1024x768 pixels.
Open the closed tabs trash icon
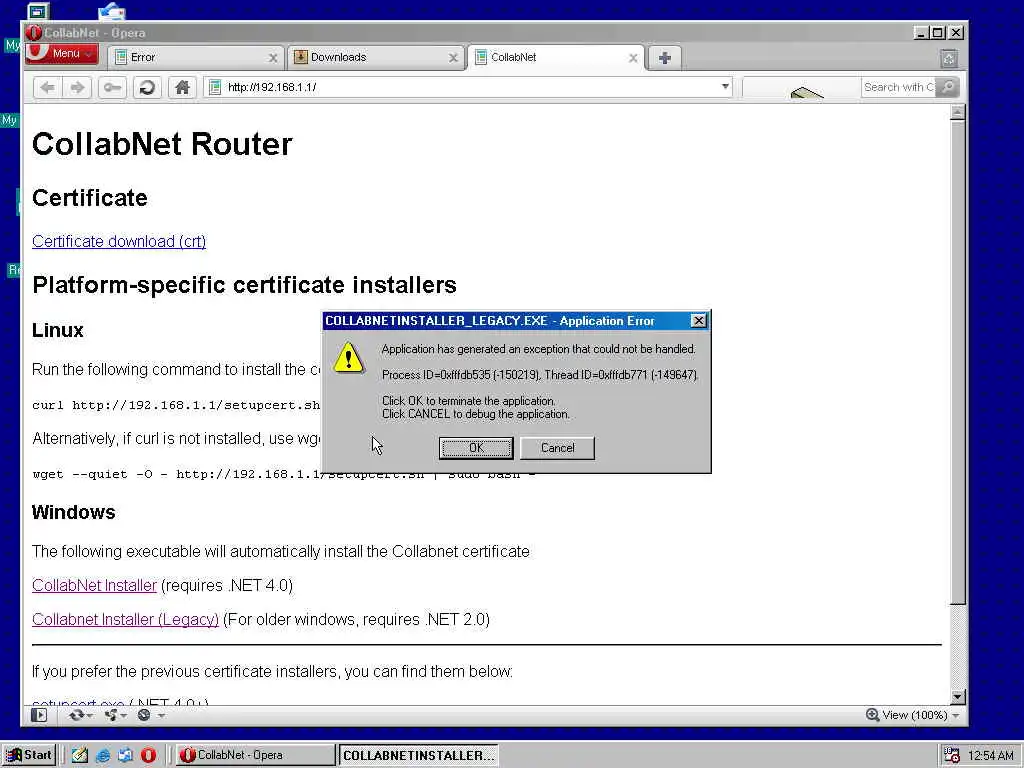tap(949, 58)
